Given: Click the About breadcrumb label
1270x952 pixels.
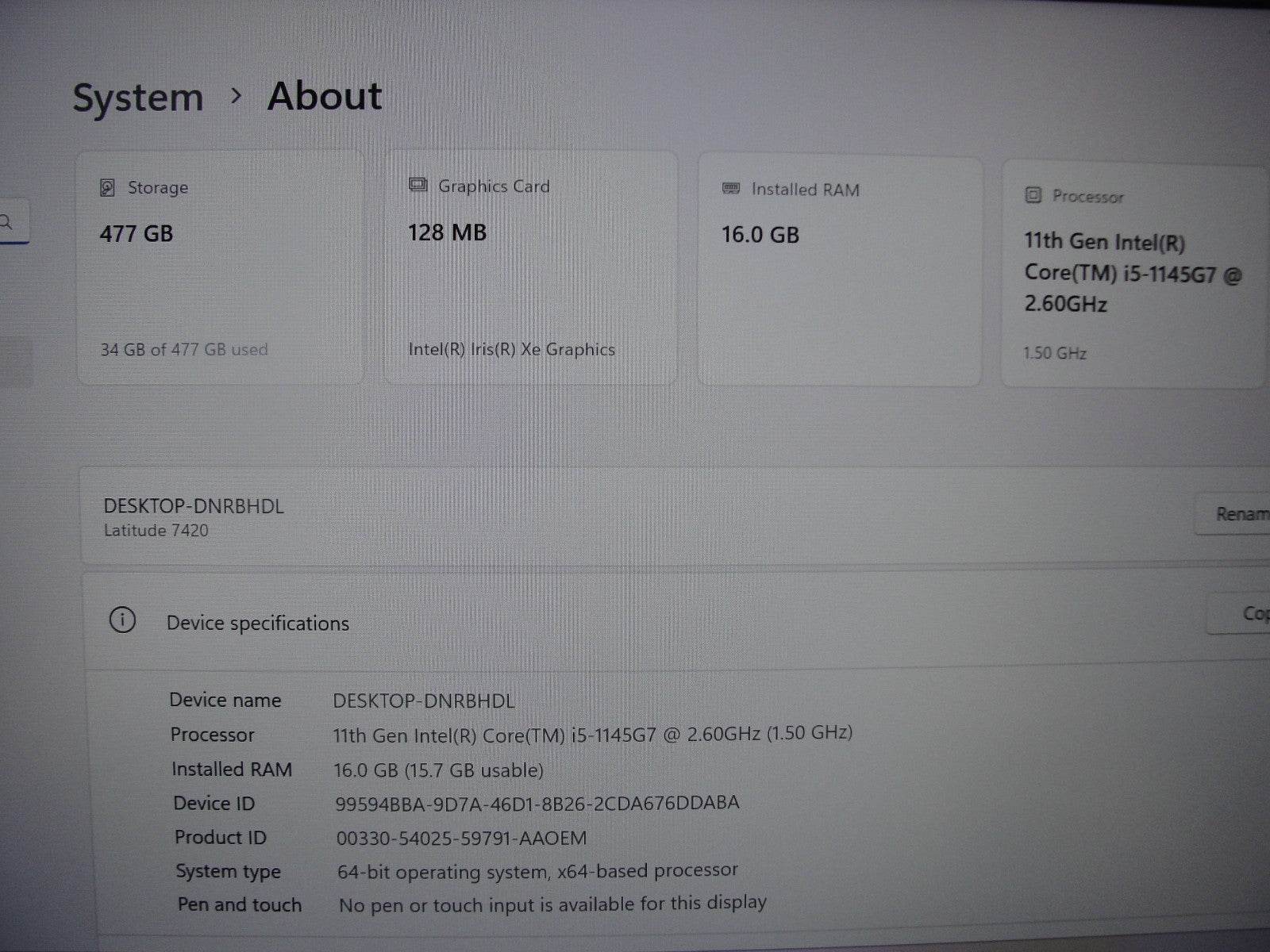Looking at the screenshot, I should pos(324,96).
